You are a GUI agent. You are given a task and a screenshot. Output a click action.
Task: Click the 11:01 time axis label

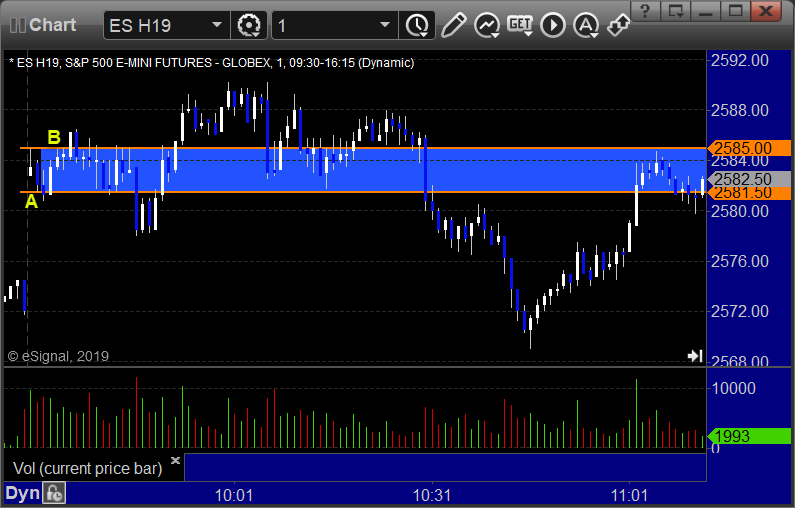(629, 495)
